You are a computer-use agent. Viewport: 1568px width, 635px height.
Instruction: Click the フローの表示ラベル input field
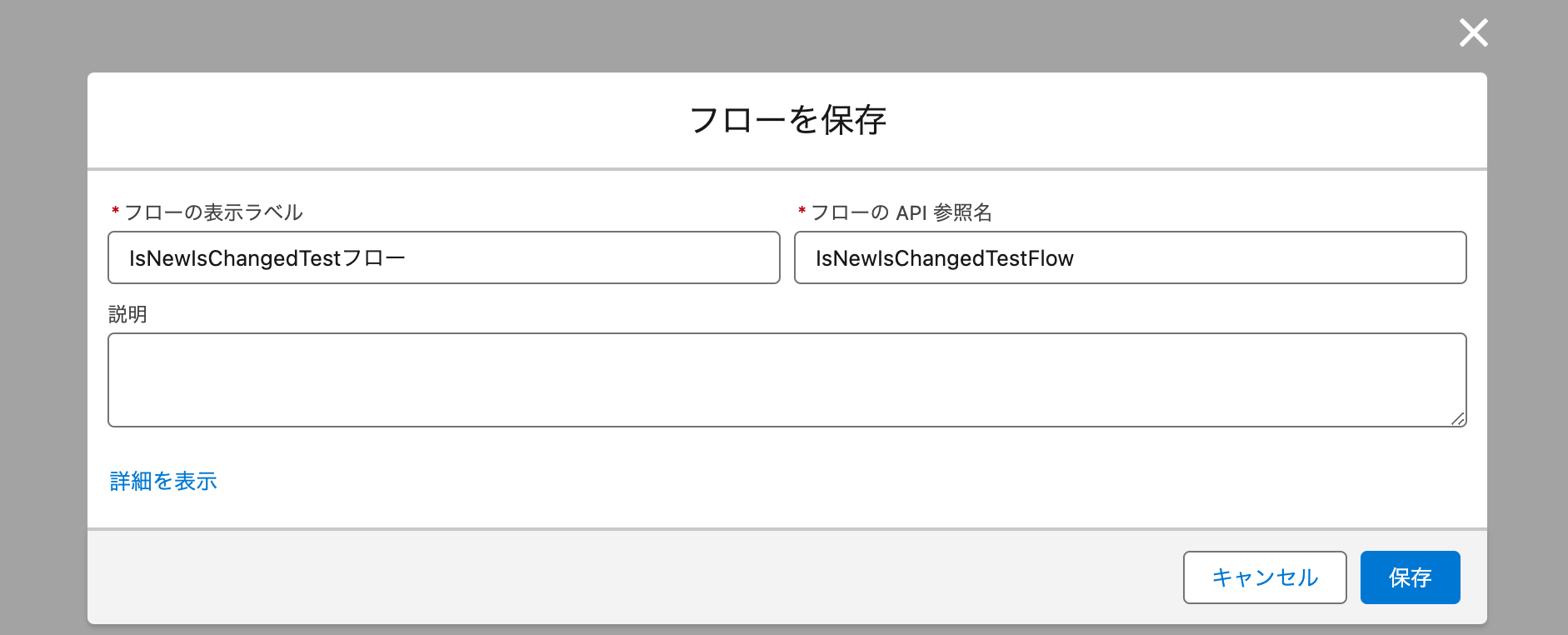444,257
